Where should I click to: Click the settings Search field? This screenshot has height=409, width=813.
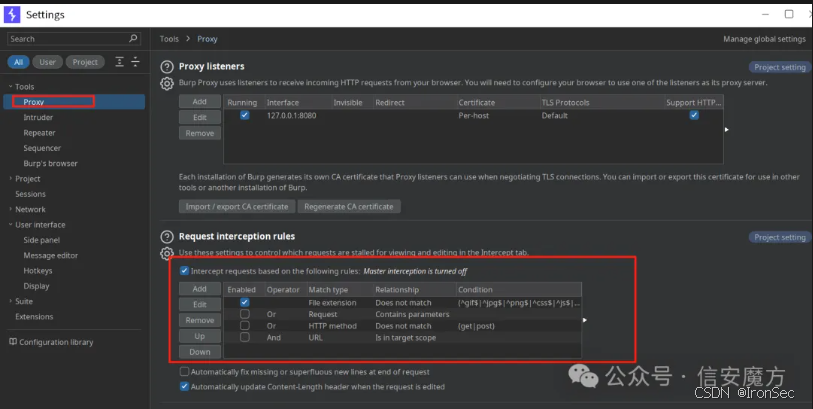tap(74, 39)
